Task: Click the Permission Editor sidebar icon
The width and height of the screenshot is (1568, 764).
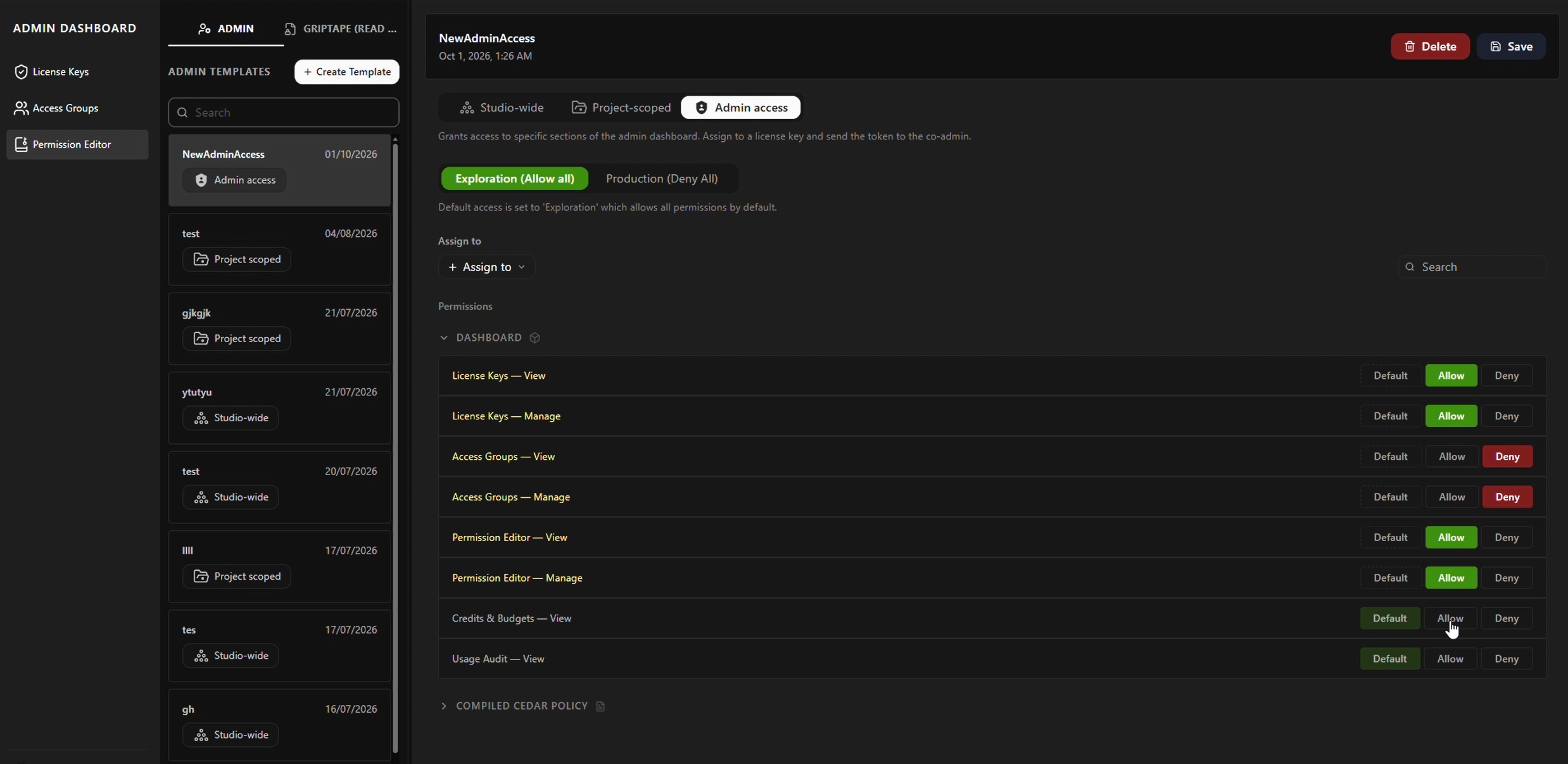Action: point(21,144)
